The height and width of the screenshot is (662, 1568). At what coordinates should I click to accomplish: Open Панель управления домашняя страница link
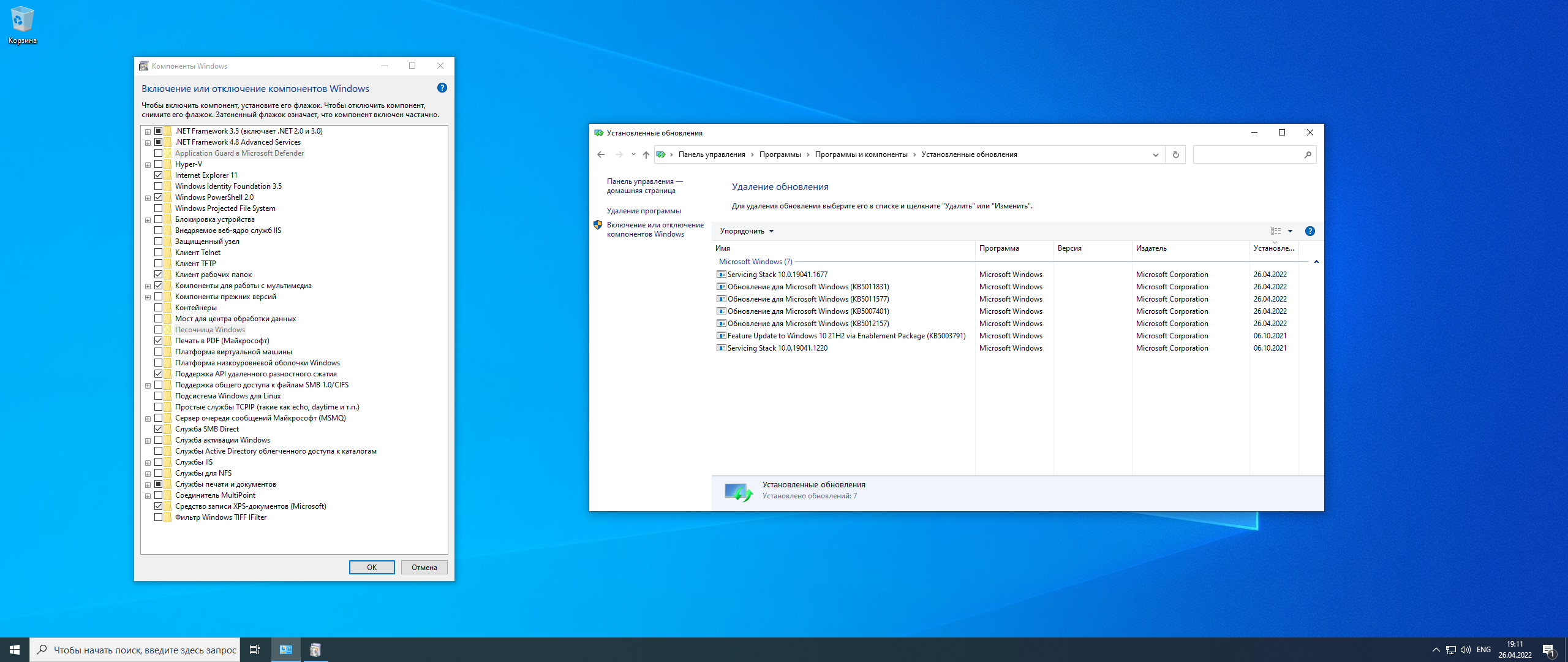click(645, 186)
